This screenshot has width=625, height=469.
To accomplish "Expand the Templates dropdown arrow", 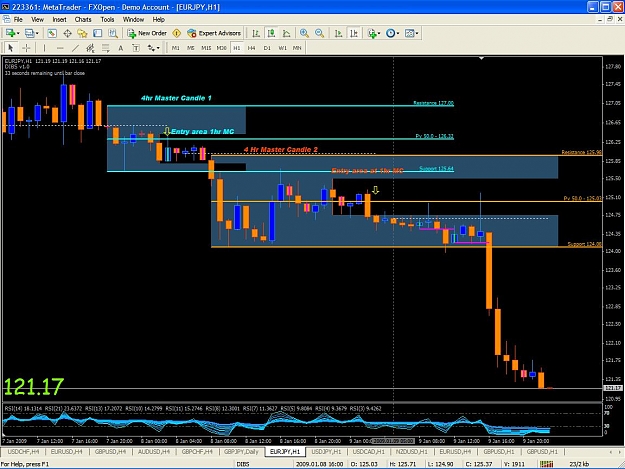I will (417, 33).
